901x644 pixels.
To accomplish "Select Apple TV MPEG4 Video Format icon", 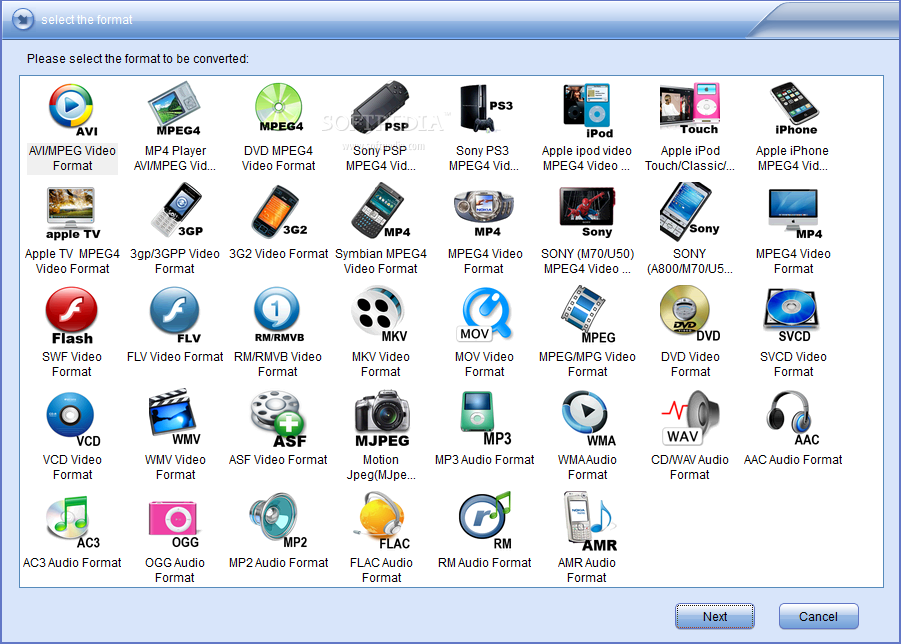I will 72,214.
